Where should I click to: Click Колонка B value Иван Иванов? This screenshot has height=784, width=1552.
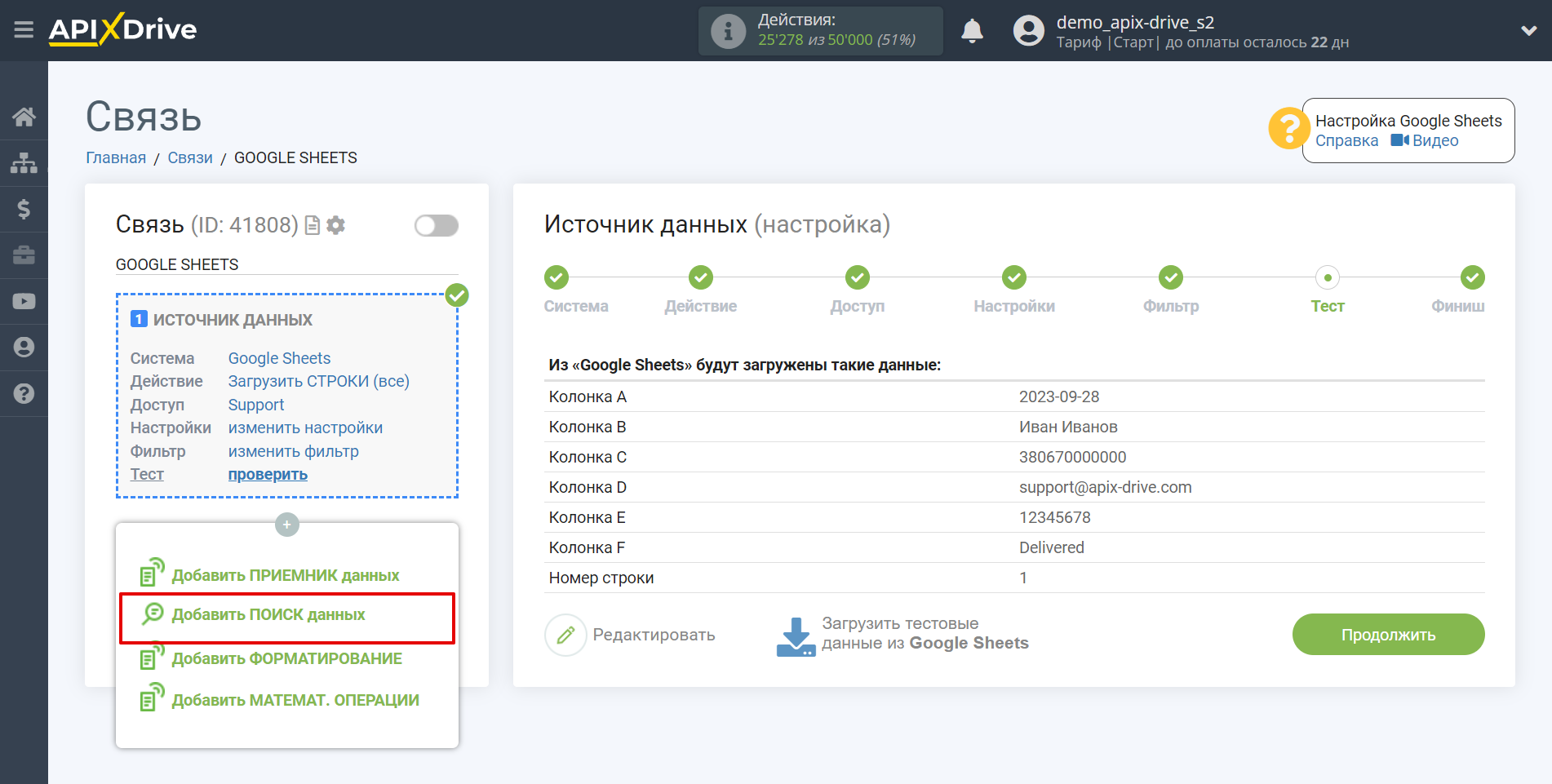[1068, 427]
